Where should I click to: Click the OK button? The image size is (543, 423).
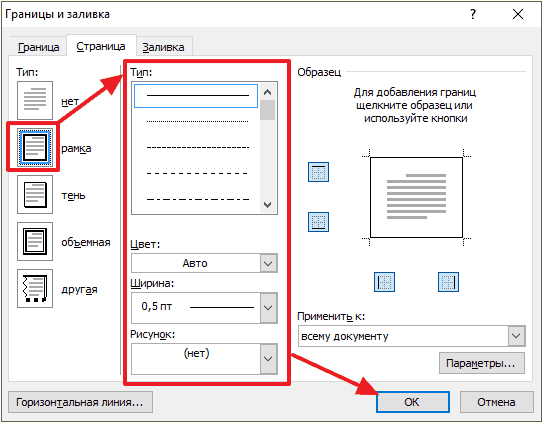point(413,402)
